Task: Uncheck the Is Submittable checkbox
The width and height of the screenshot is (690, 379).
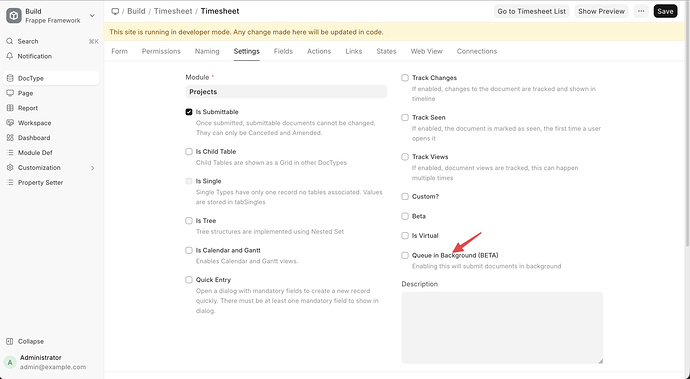Action: [x=189, y=112]
